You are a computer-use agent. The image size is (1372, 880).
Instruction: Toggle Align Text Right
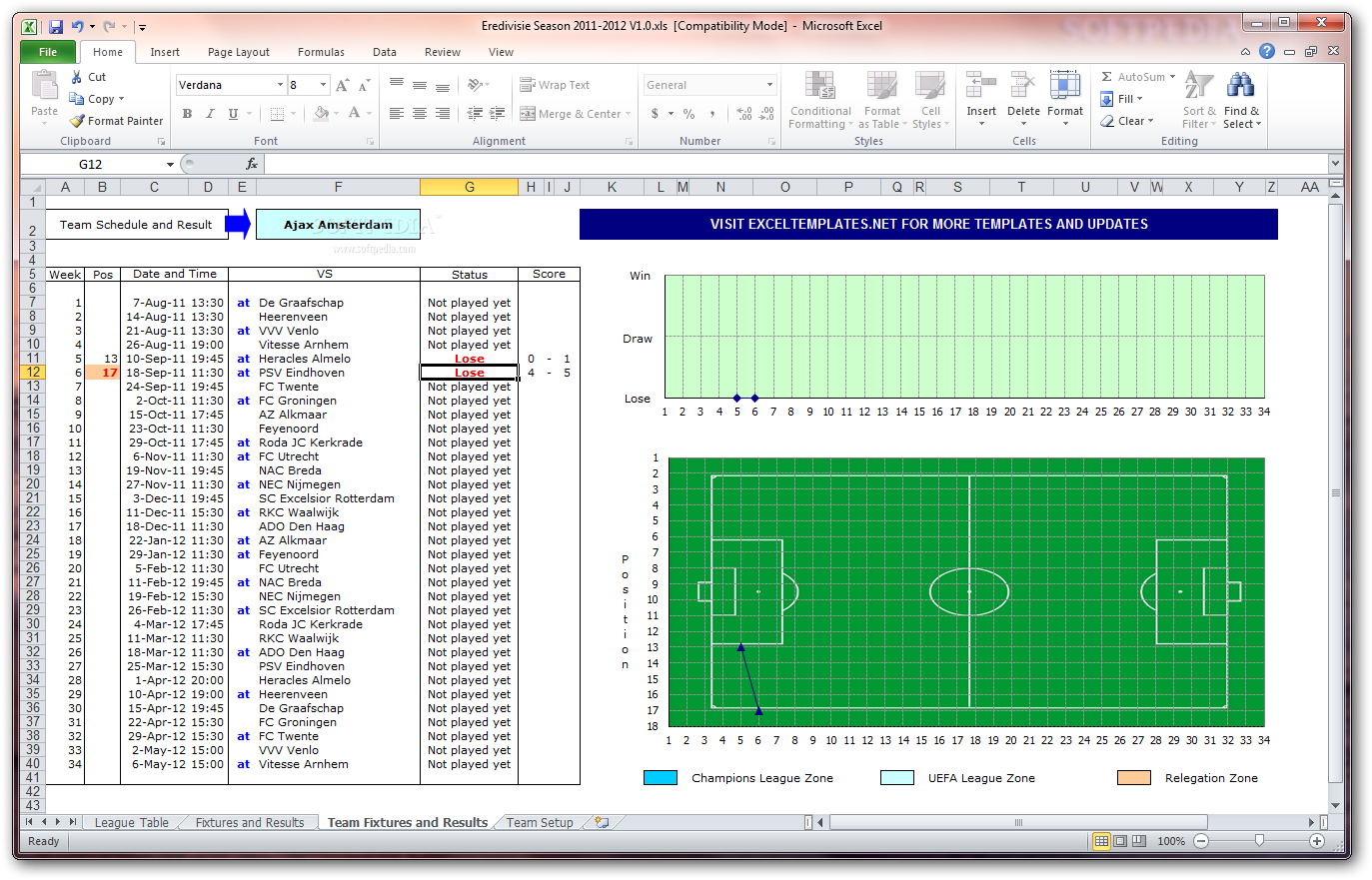pyautogui.click(x=443, y=114)
